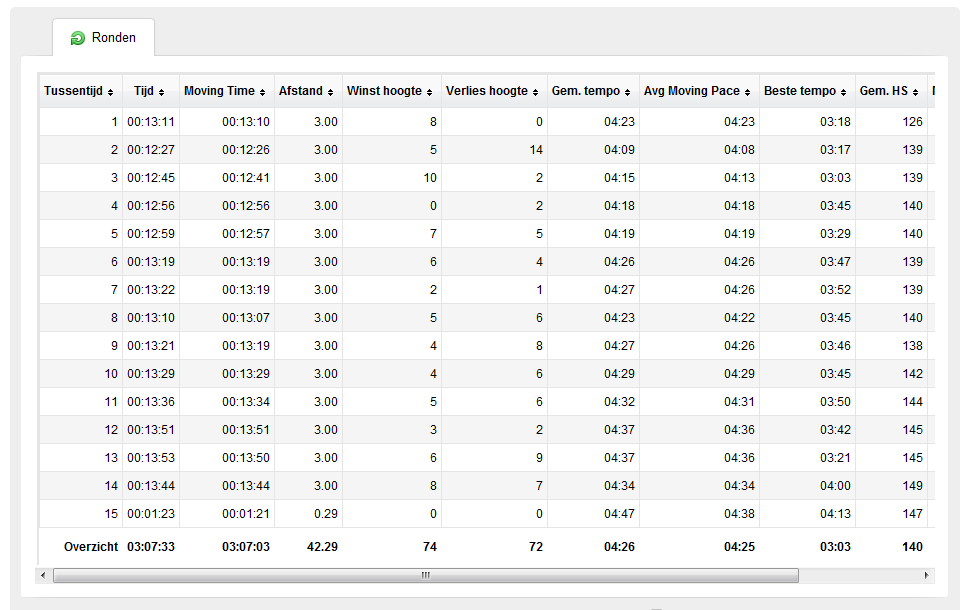
Task: Click total distance 42.29
Action: click(x=322, y=546)
